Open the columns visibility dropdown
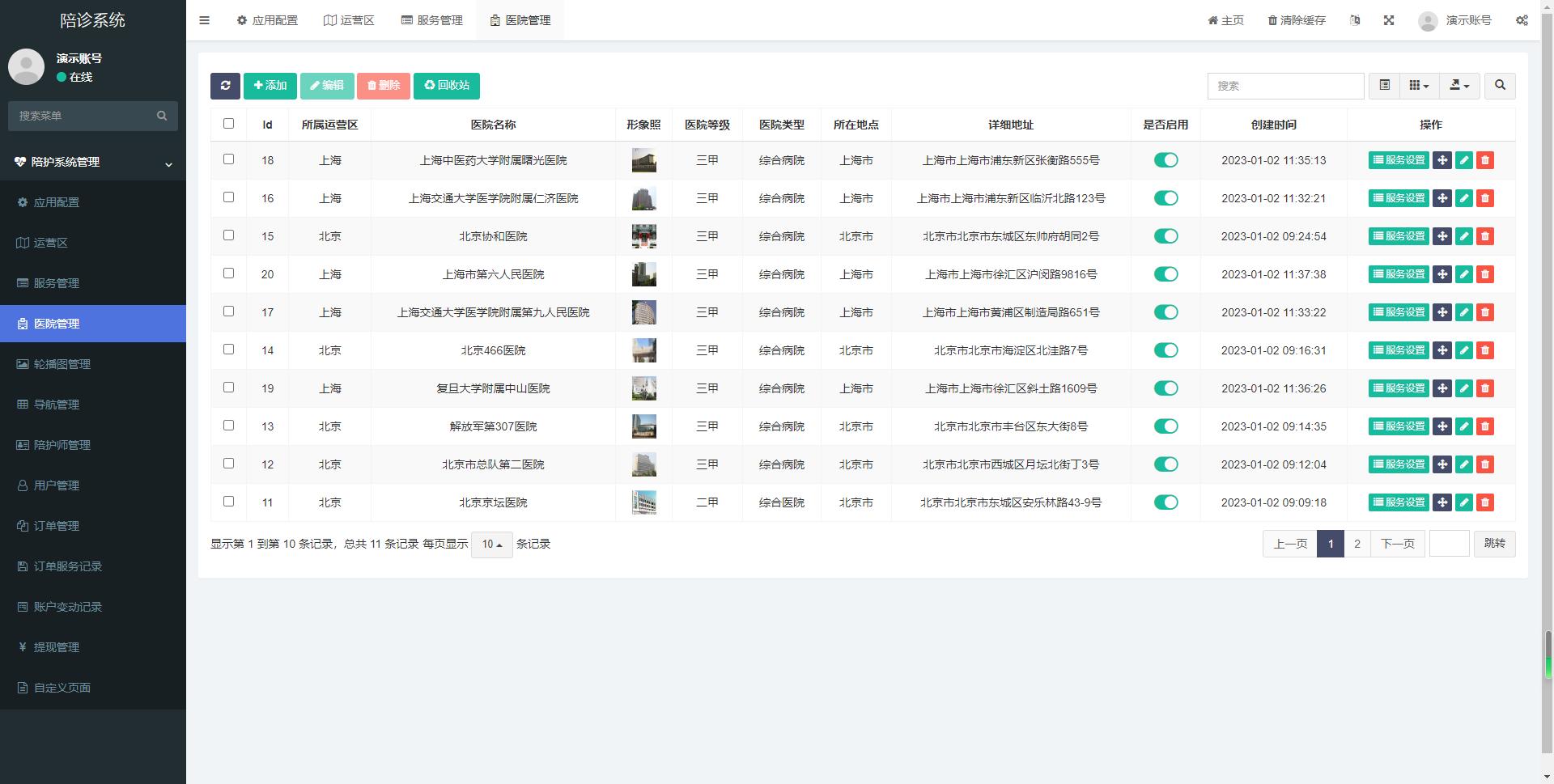 coord(1419,86)
